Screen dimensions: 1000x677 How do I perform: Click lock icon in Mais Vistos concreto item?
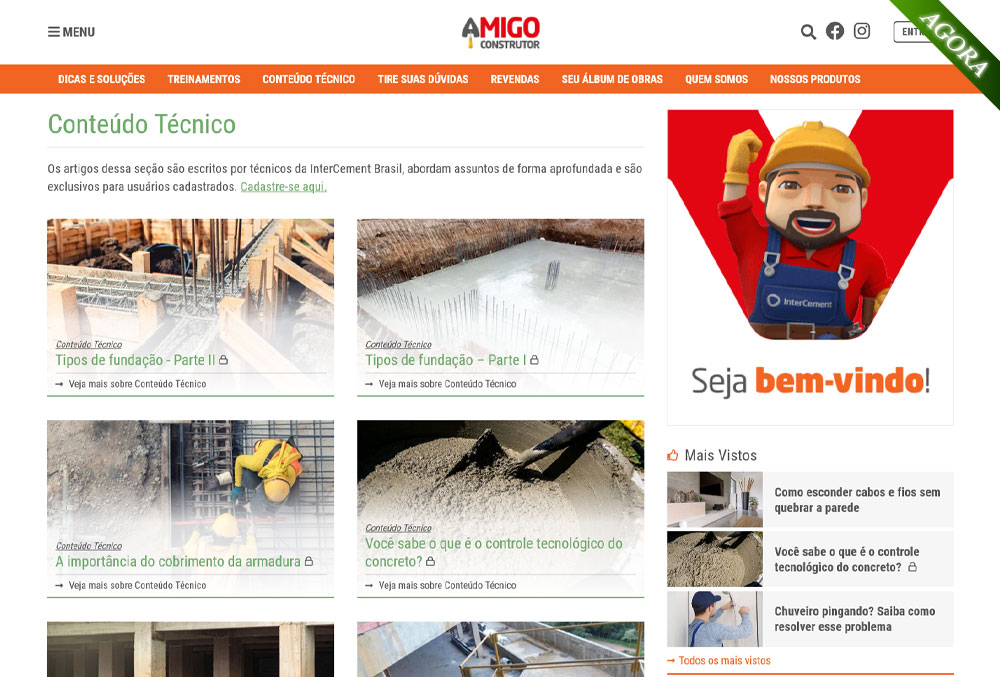coord(913,567)
